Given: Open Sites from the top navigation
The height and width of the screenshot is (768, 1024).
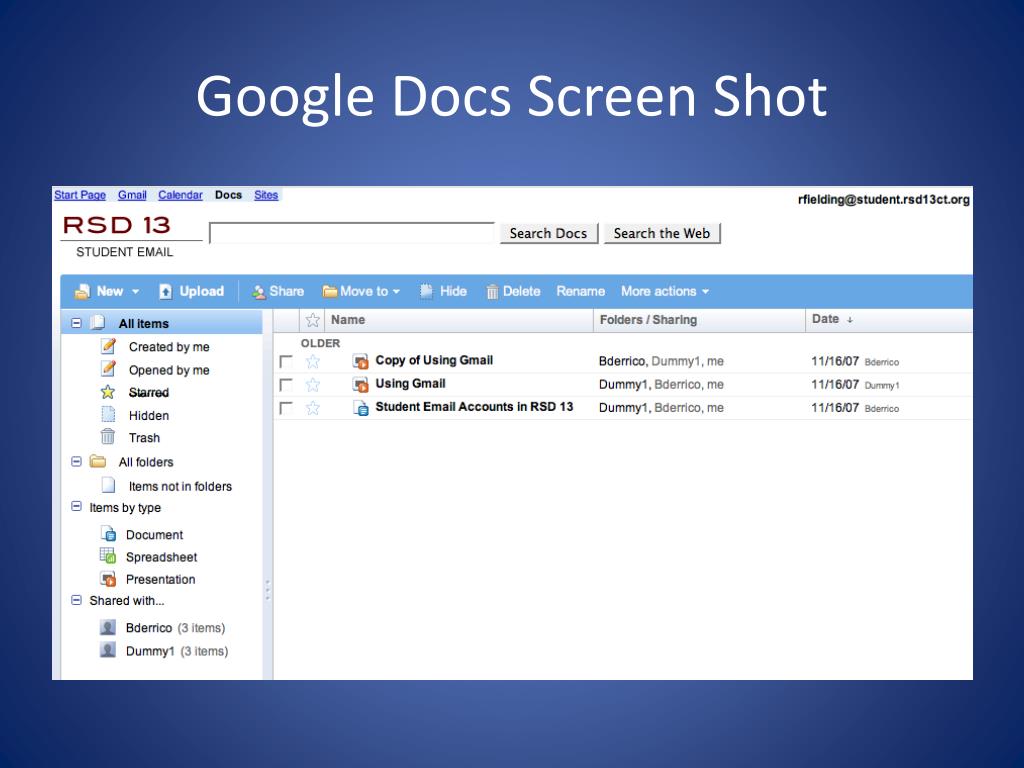Looking at the screenshot, I should (x=266, y=195).
